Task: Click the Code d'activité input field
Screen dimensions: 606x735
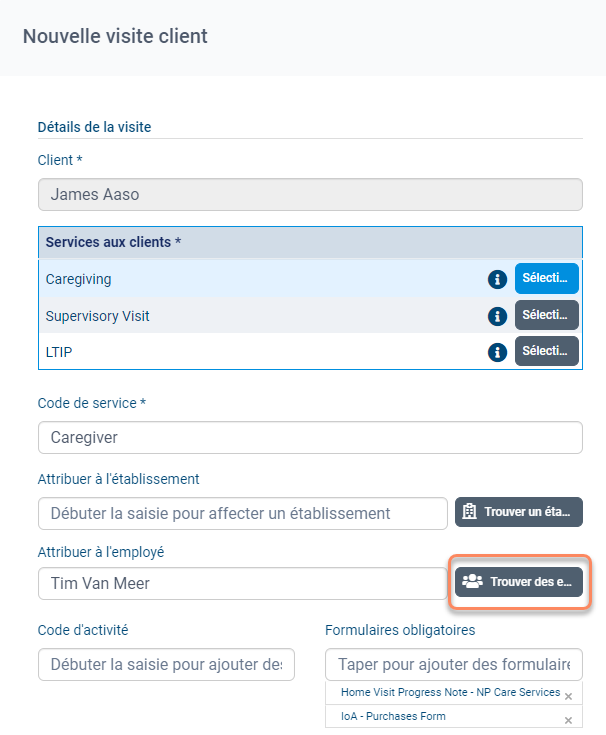Action: click(x=166, y=664)
